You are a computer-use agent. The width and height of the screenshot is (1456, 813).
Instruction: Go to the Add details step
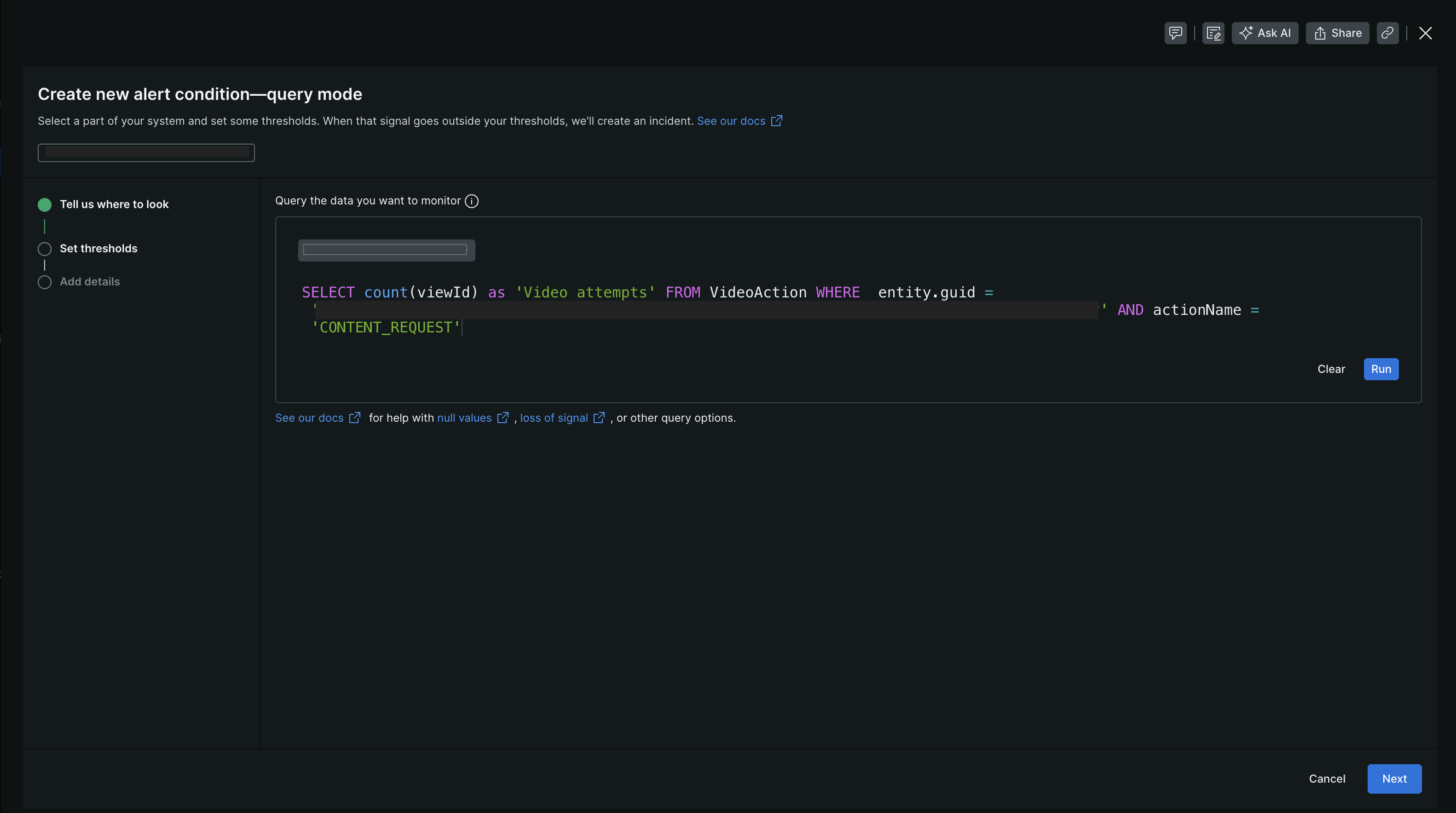click(x=89, y=282)
